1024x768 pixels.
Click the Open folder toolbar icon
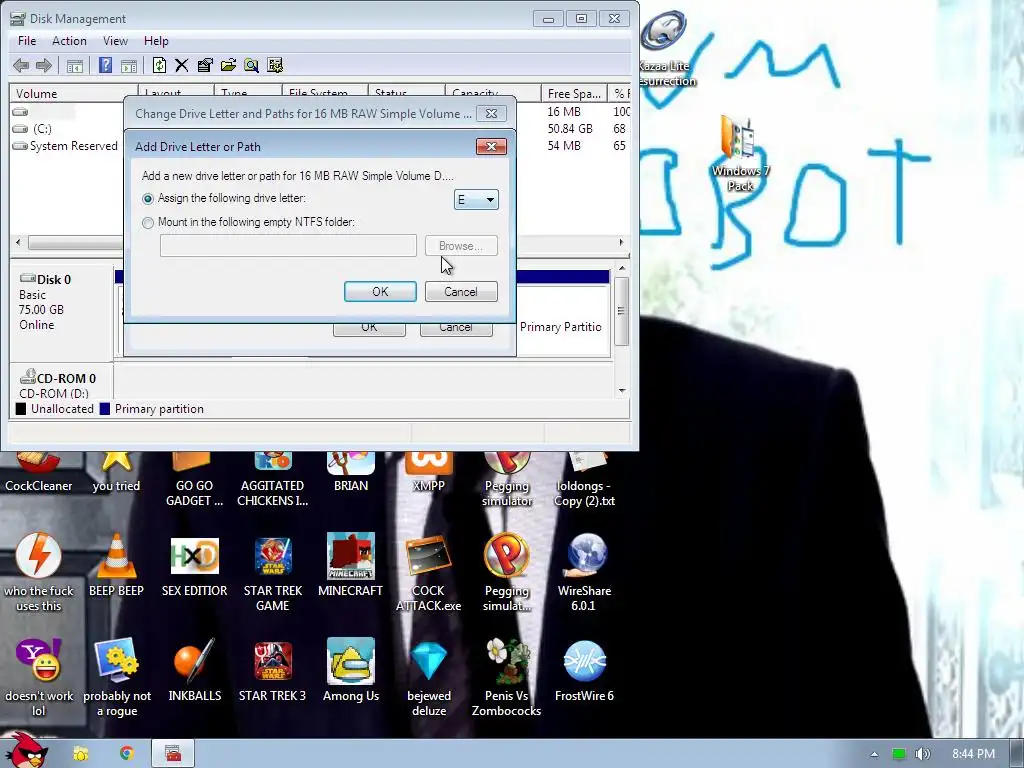pyautogui.click(x=228, y=65)
